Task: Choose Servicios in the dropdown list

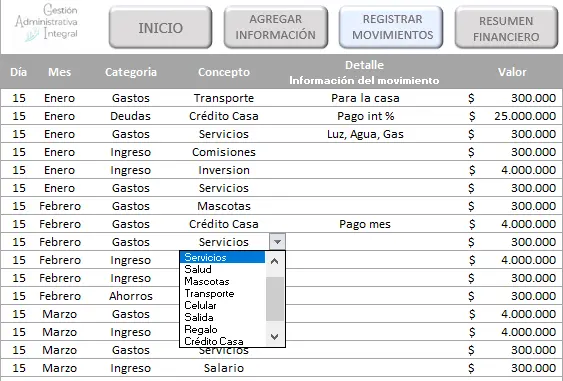Action: tap(222, 257)
